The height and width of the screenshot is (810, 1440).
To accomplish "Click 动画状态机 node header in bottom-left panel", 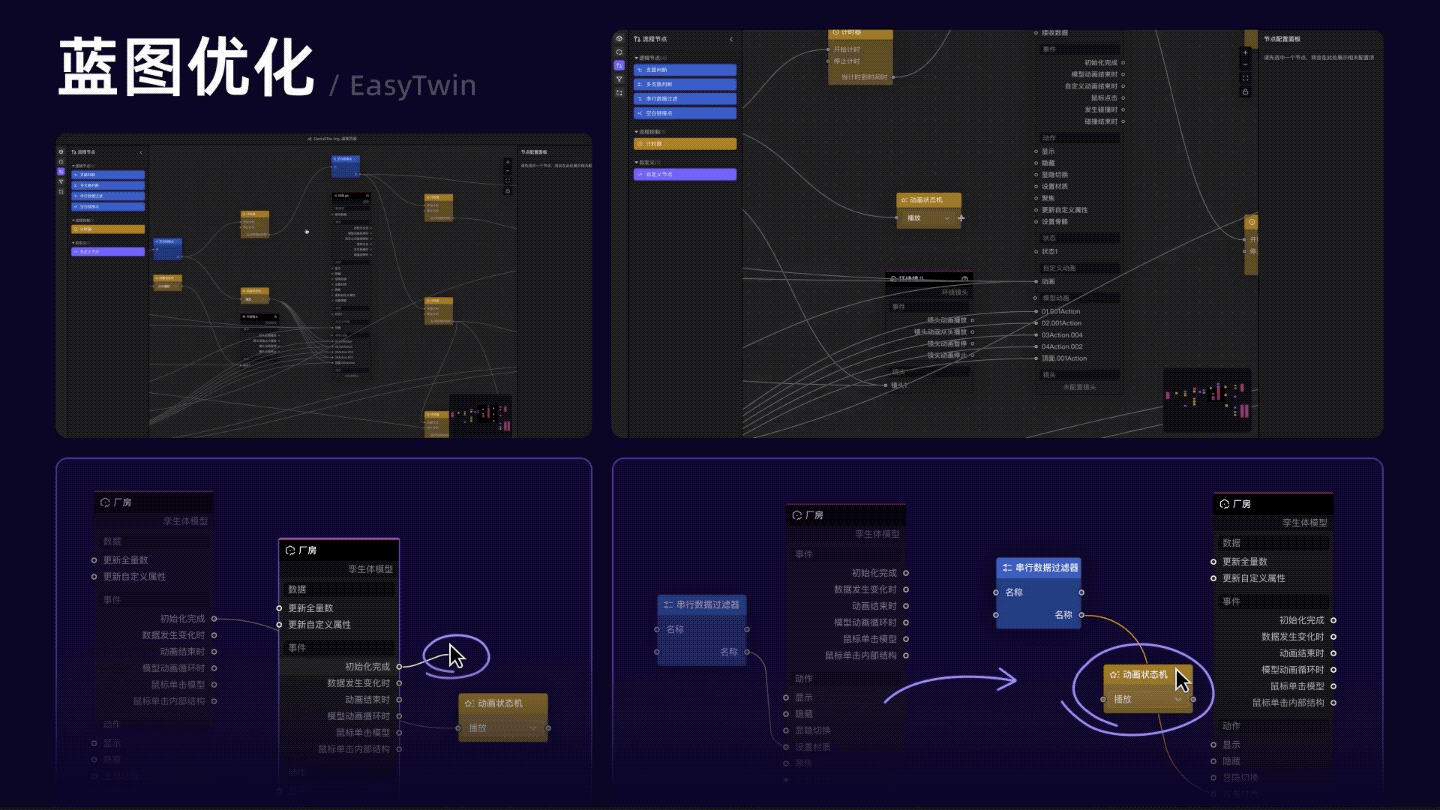I will tap(504, 703).
